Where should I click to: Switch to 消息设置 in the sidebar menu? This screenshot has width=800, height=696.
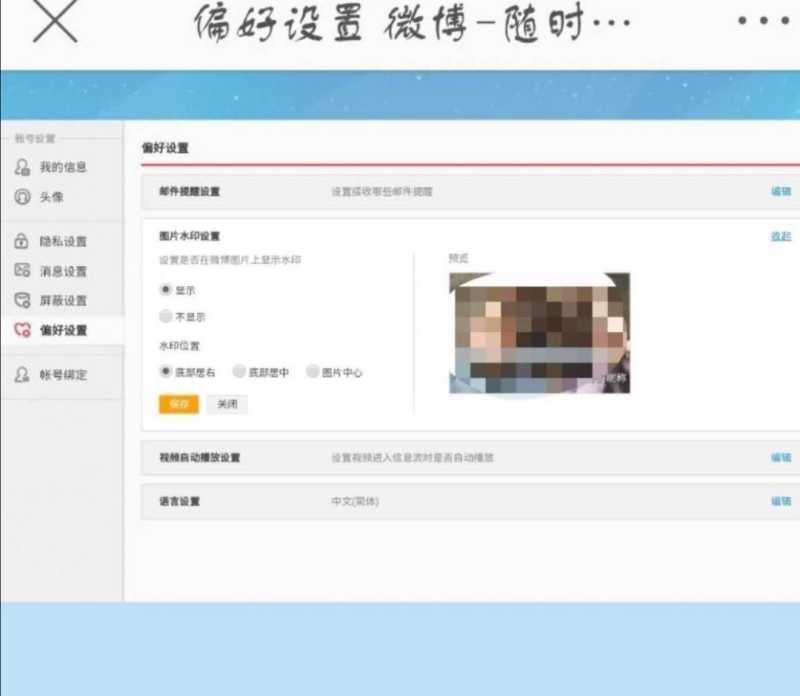click(x=62, y=269)
